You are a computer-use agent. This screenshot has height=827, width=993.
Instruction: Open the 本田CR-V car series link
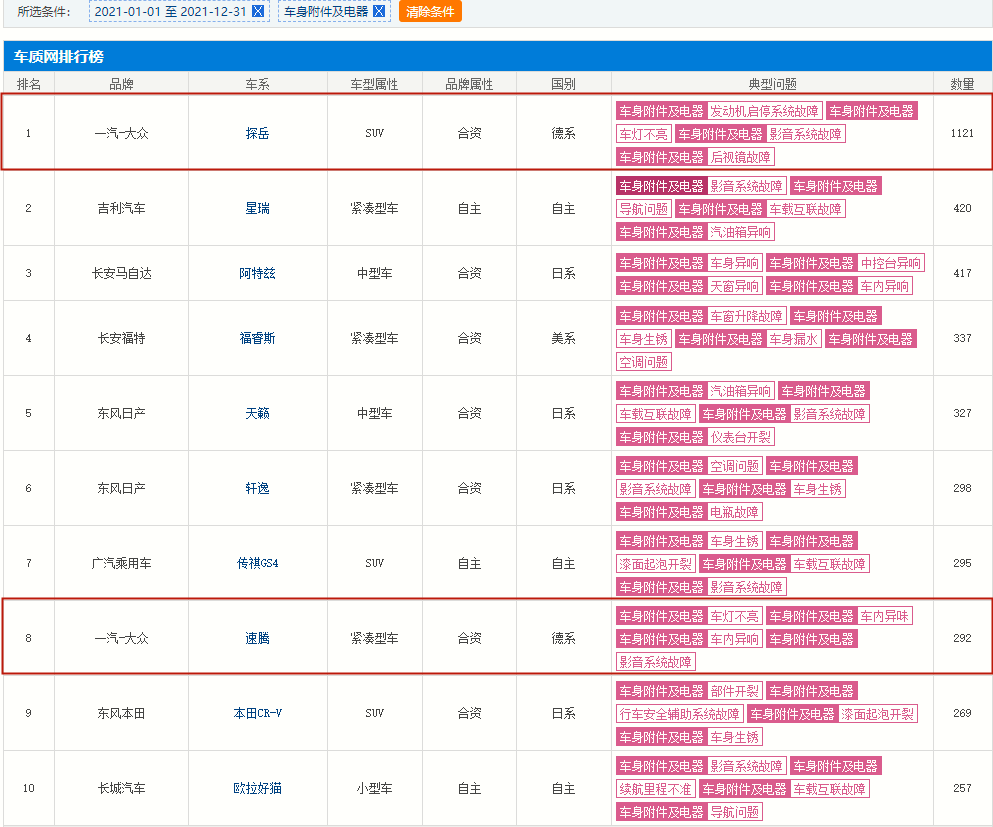click(257, 713)
